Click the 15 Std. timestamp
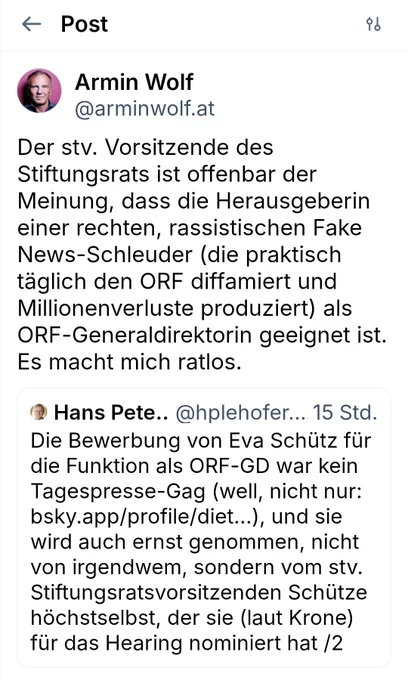 pos(345,412)
